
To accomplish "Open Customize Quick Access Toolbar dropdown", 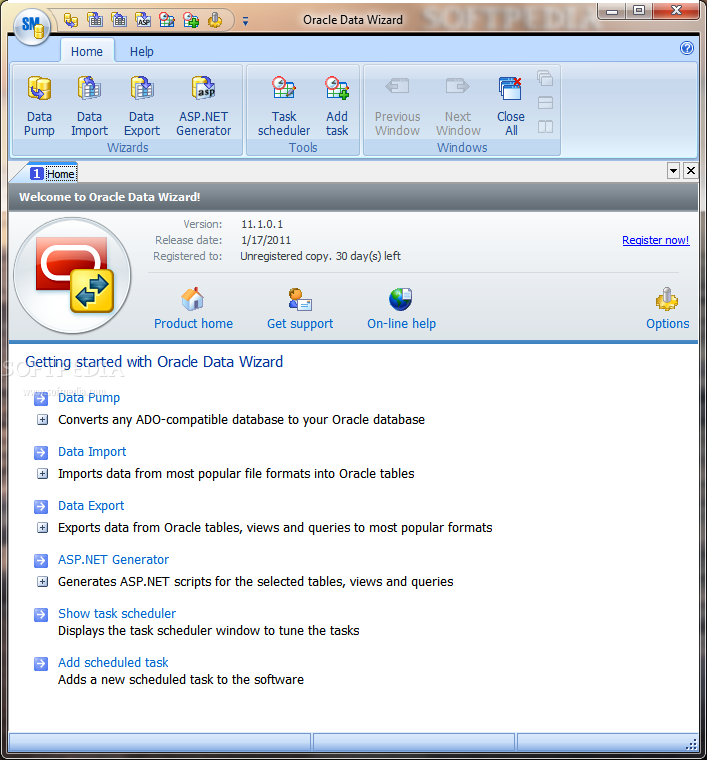I will [245, 21].
